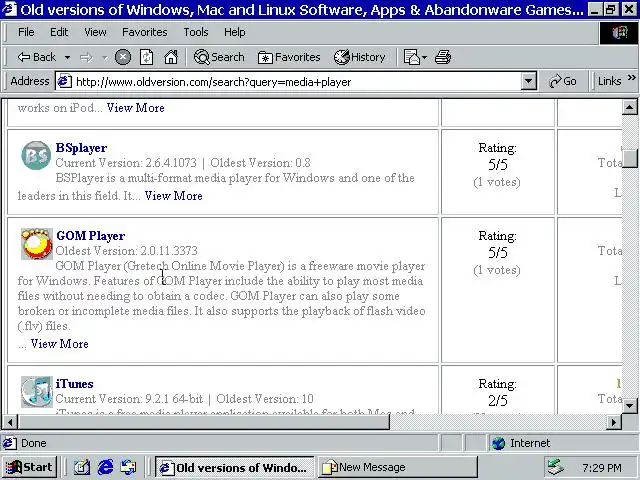Click the Internet zone globe in status bar

(x=498, y=443)
